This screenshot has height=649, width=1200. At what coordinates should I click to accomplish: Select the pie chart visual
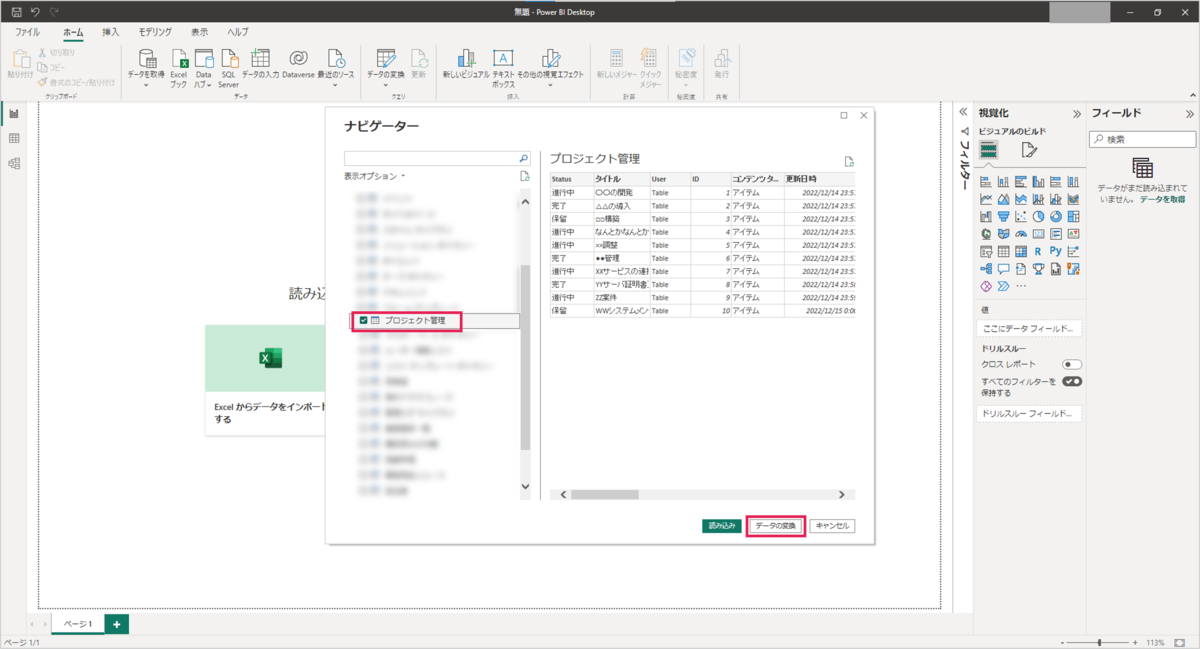[x=1038, y=216]
